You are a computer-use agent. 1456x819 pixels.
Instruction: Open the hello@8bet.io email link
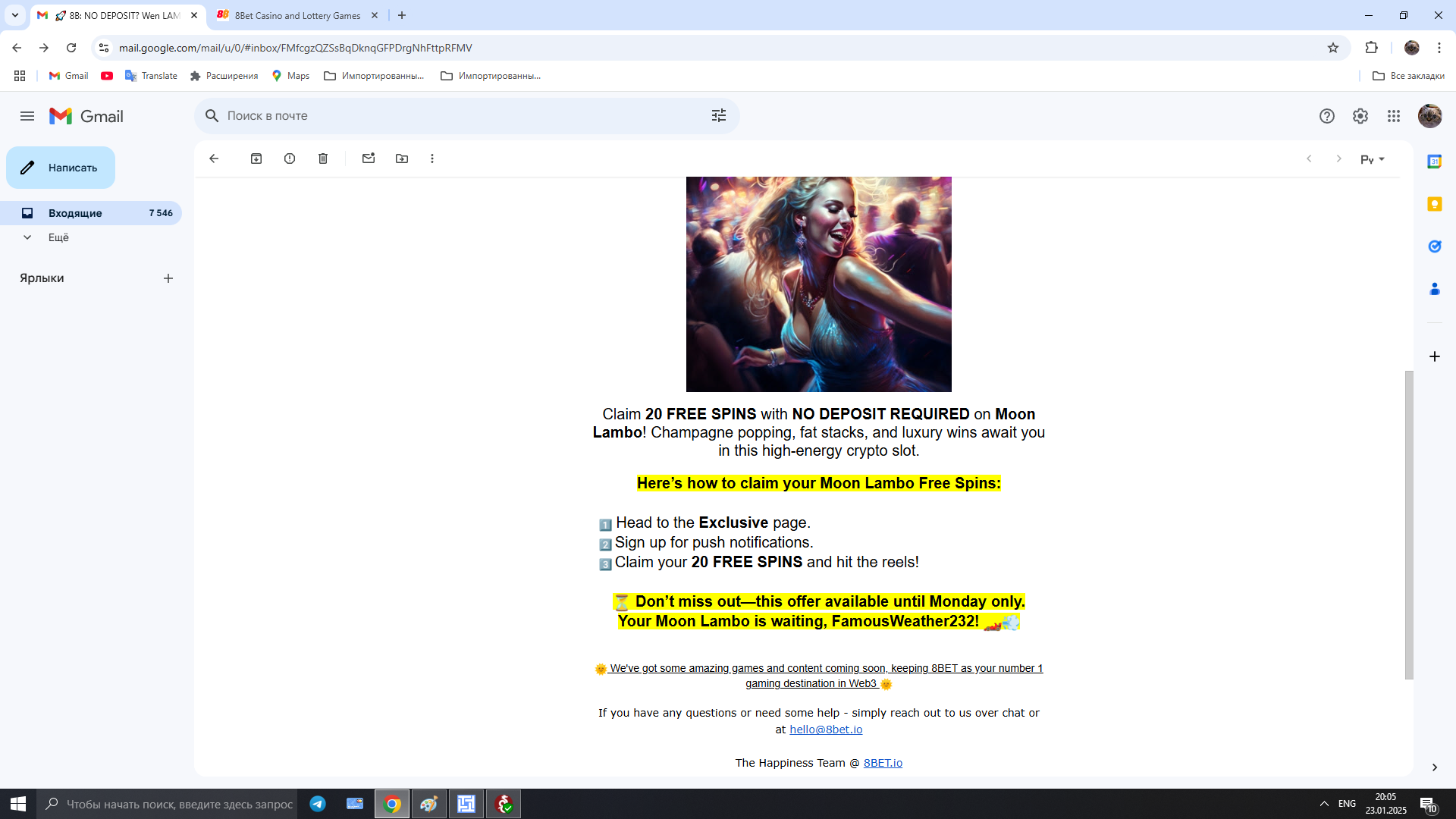[x=826, y=730]
